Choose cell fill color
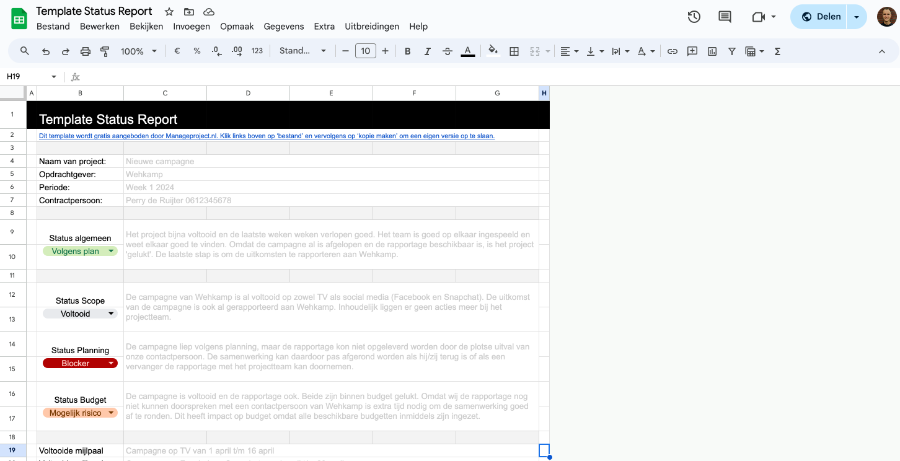900x461 pixels. coord(493,51)
